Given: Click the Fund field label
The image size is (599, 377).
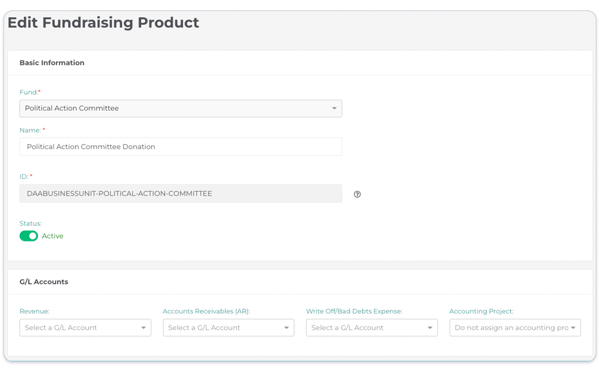Looking at the screenshot, I should click(x=30, y=92).
